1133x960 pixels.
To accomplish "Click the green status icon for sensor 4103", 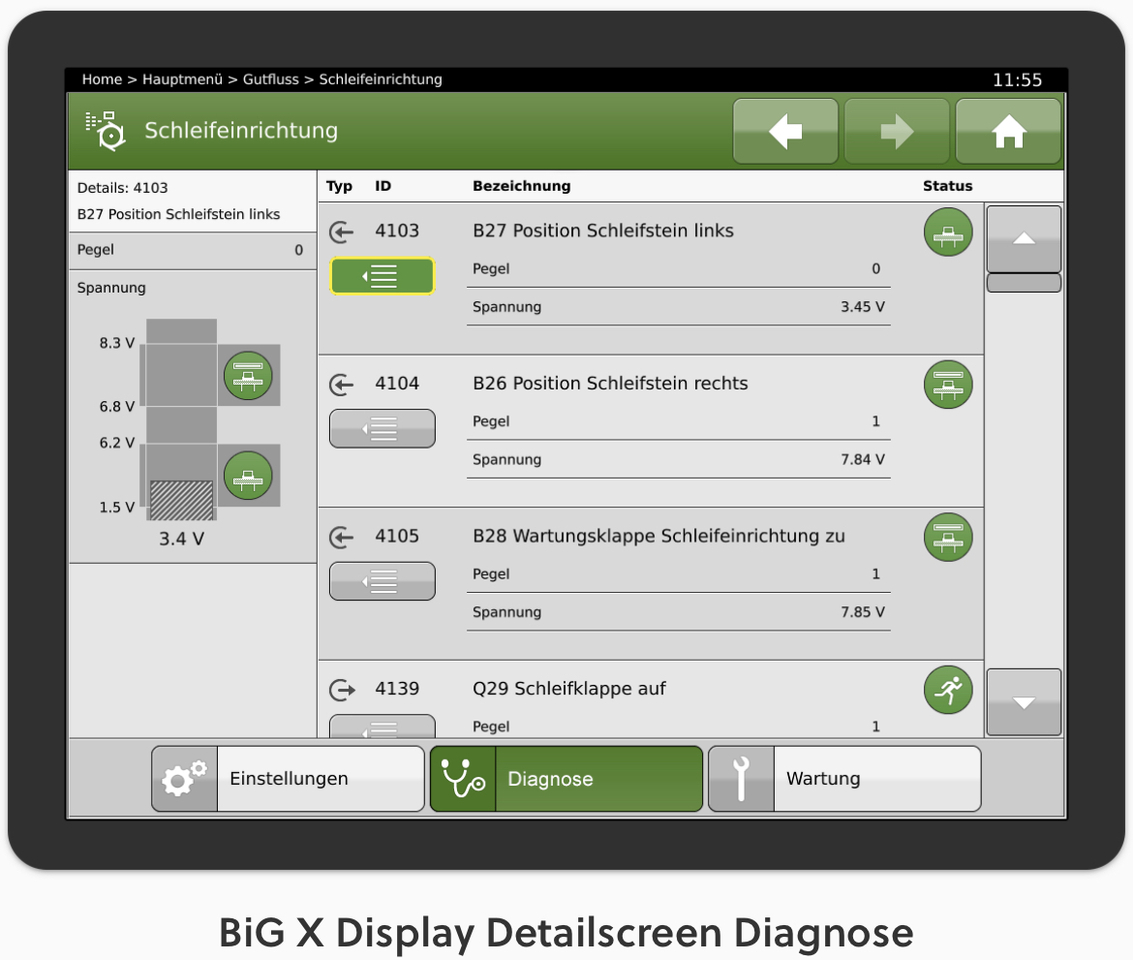I will pyautogui.click(x=947, y=232).
